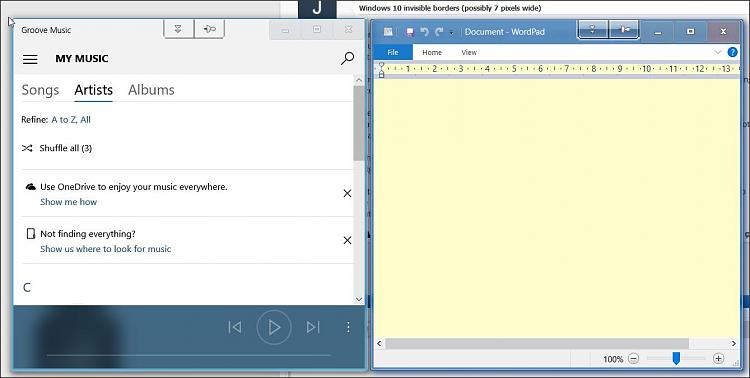Click the double-arrow roll-up button in Groove Music title bar
Screen dimensions: 750x378
(x=179, y=29)
